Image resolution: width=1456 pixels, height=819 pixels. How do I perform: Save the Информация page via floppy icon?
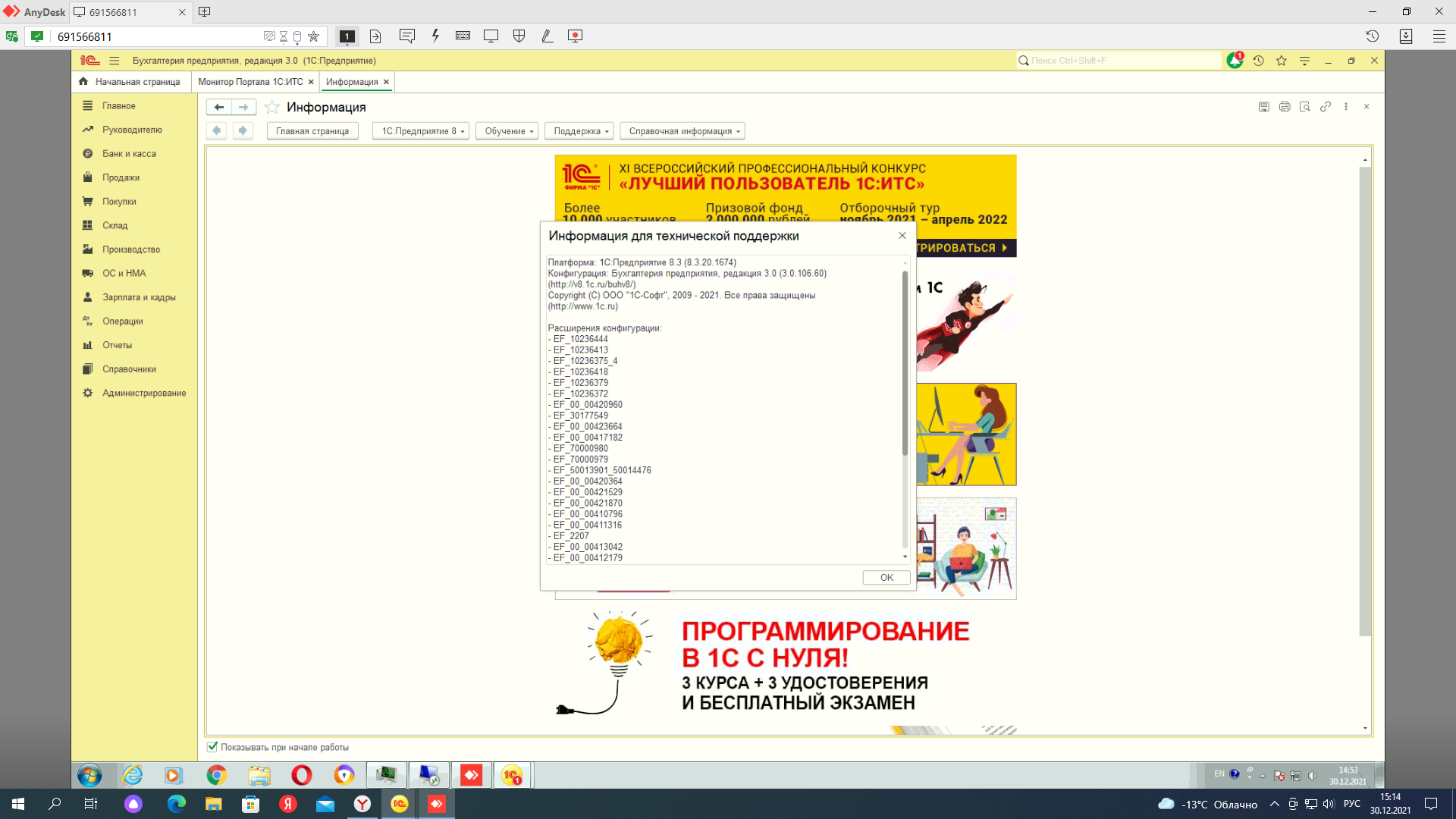pos(1264,107)
